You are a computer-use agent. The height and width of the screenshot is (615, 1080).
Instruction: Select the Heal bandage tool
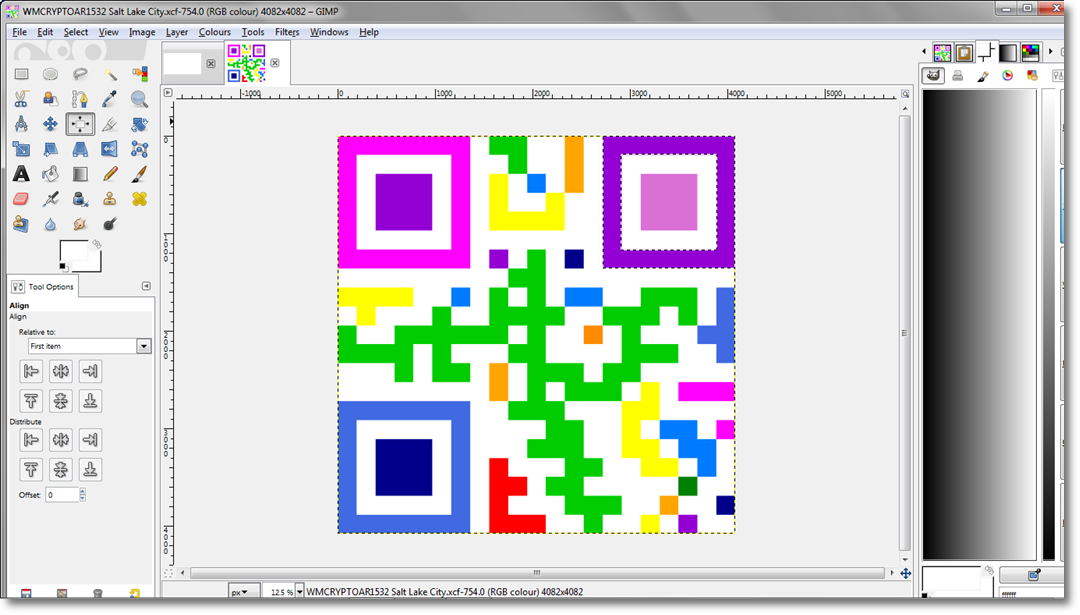point(139,199)
